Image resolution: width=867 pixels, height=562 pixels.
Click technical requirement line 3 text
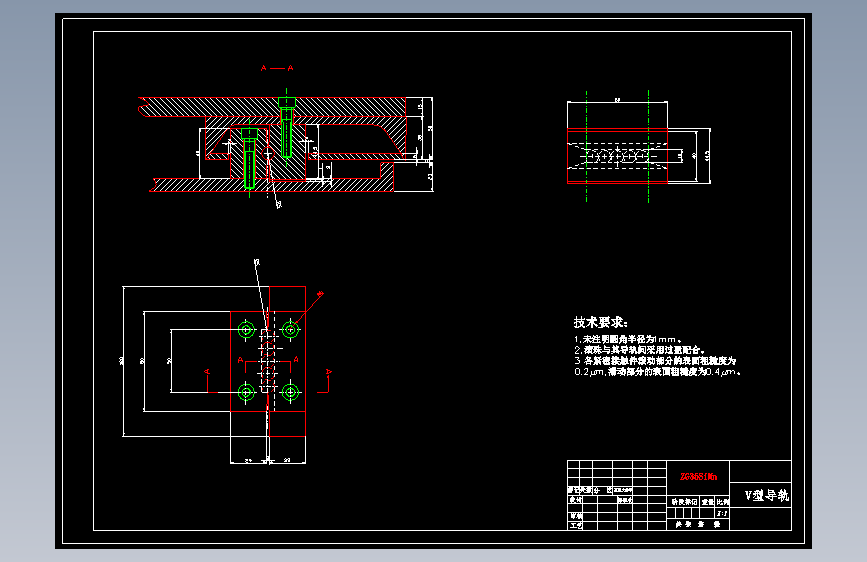[x=655, y=361]
